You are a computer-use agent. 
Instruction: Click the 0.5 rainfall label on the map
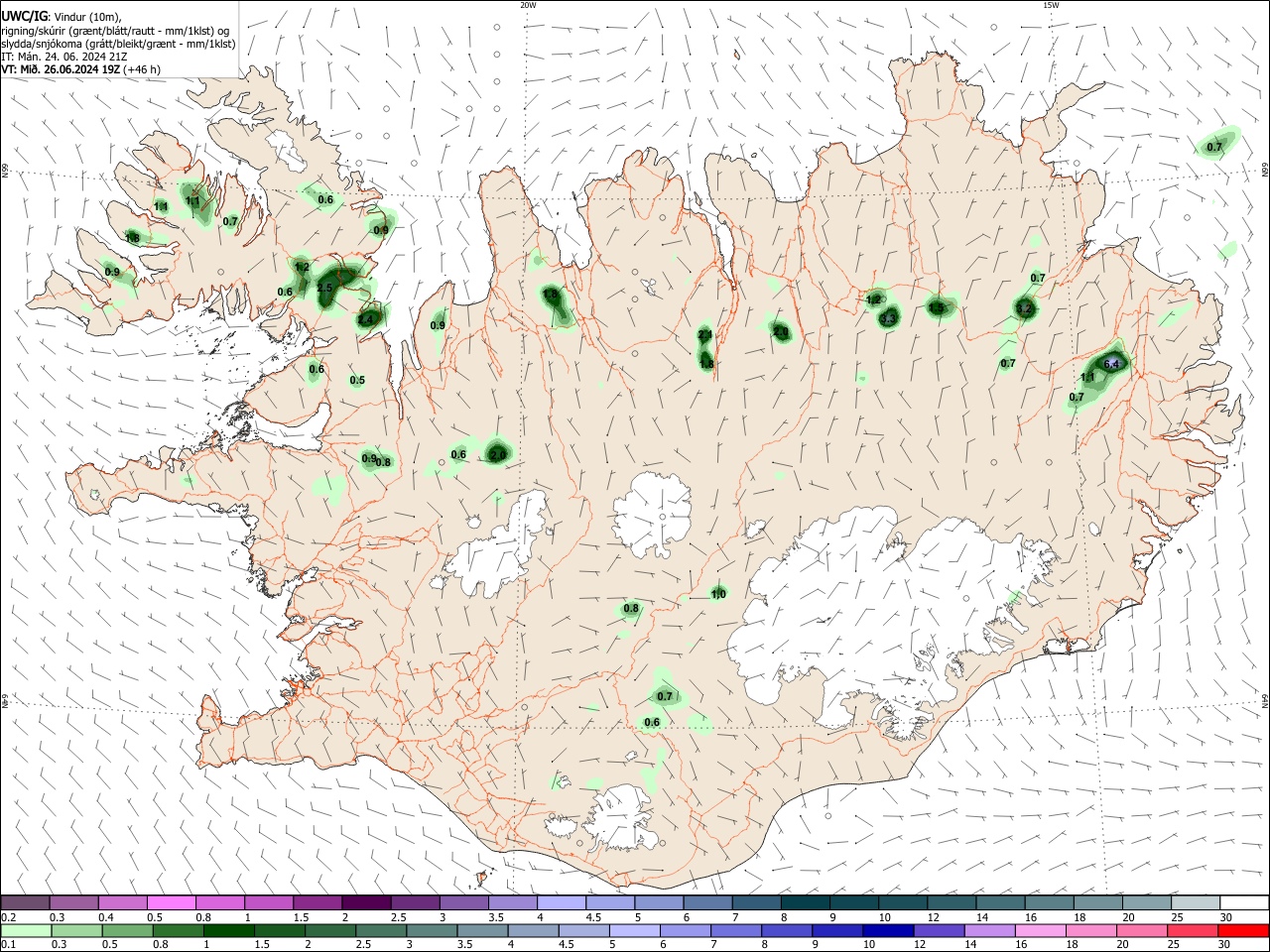tap(357, 380)
